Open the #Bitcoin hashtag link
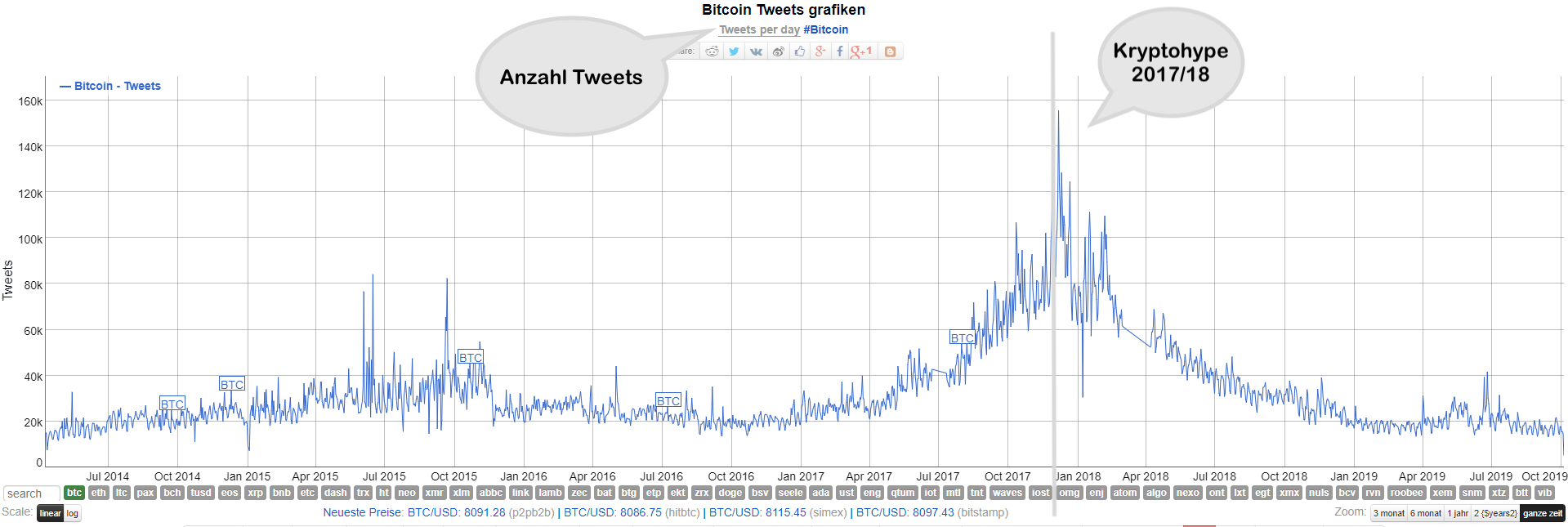Image resolution: width=1568 pixels, height=527 pixels. 825,29
